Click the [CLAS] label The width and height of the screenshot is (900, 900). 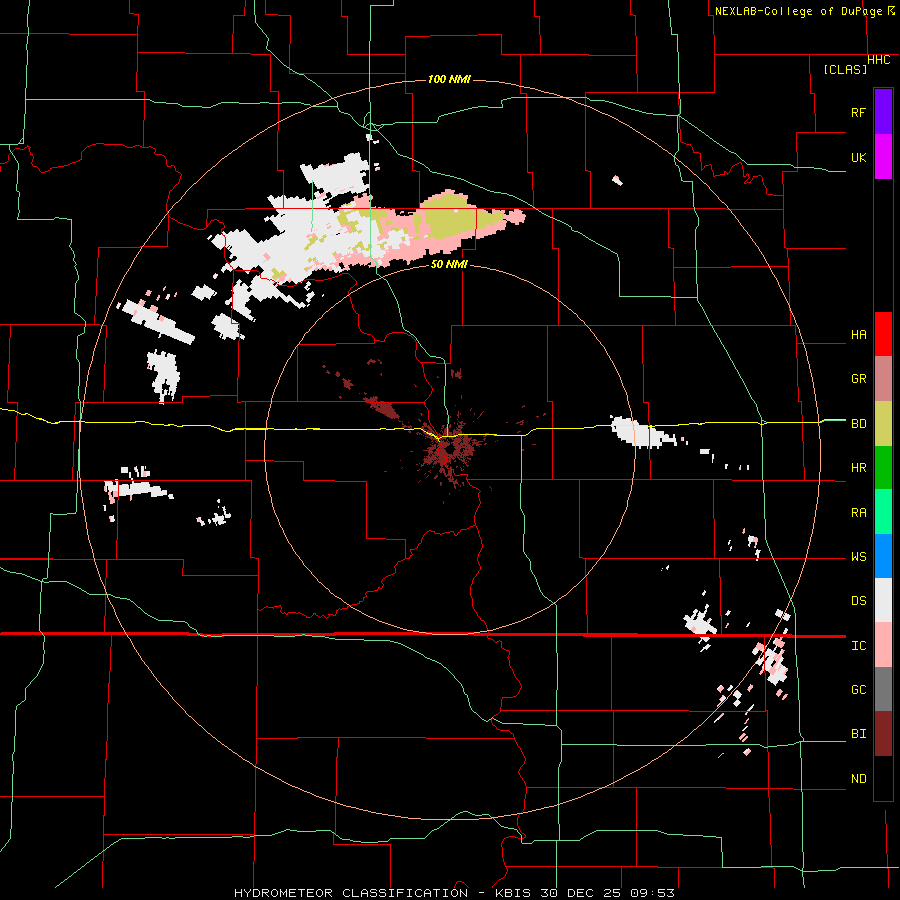[x=845, y=69]
